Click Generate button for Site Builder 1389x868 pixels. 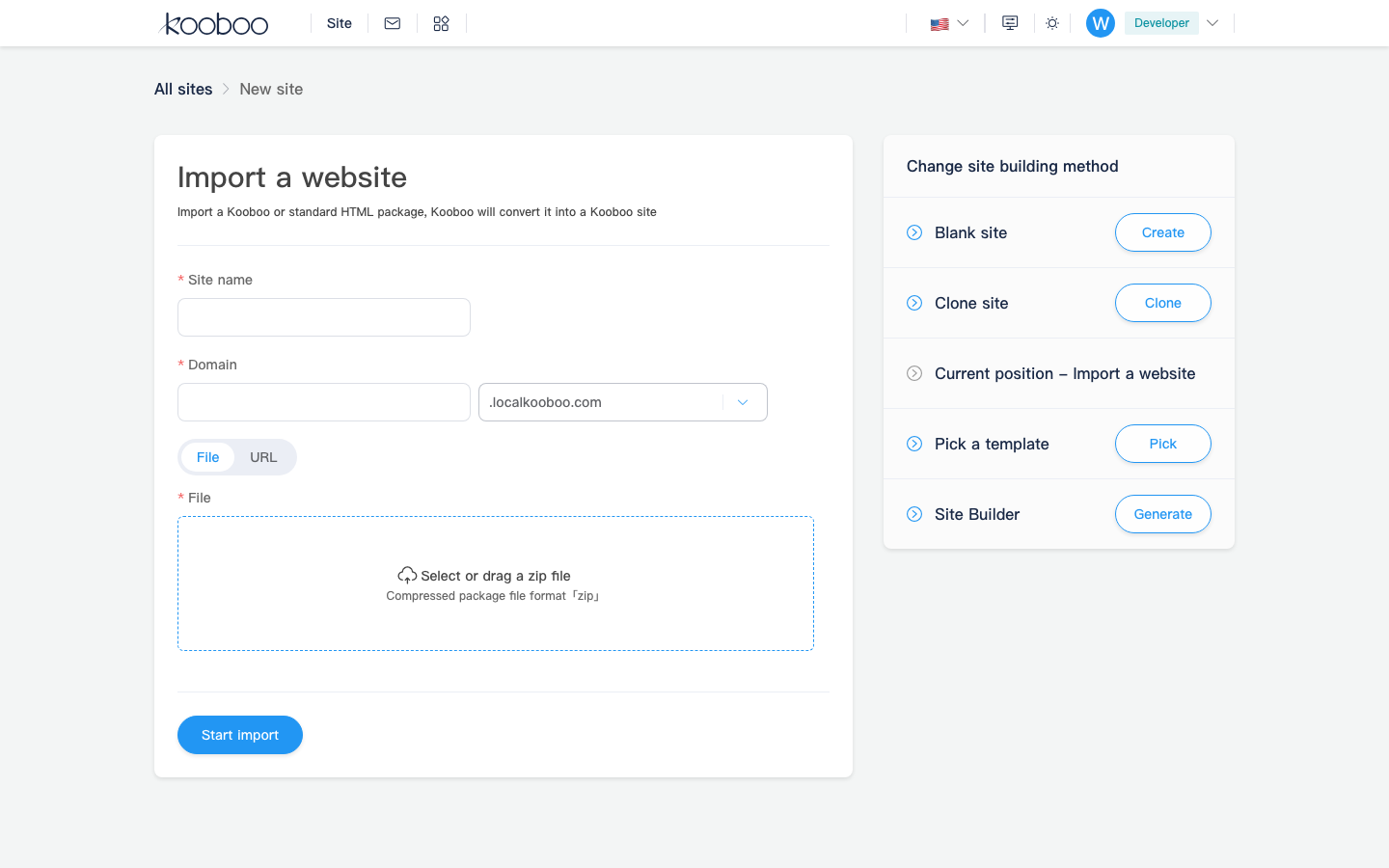coord(1163,514)
